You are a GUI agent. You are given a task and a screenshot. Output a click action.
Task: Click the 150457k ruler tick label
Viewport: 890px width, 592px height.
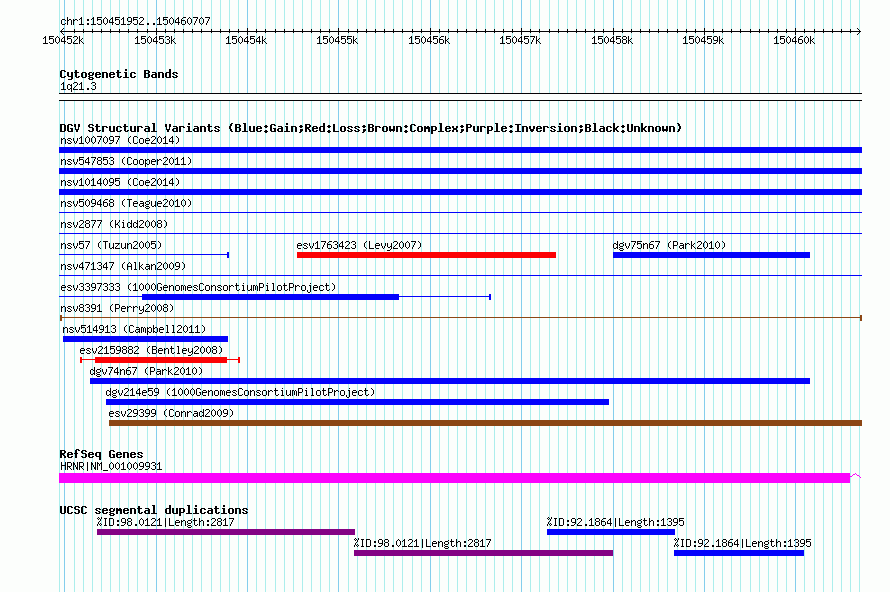(520, 40)
